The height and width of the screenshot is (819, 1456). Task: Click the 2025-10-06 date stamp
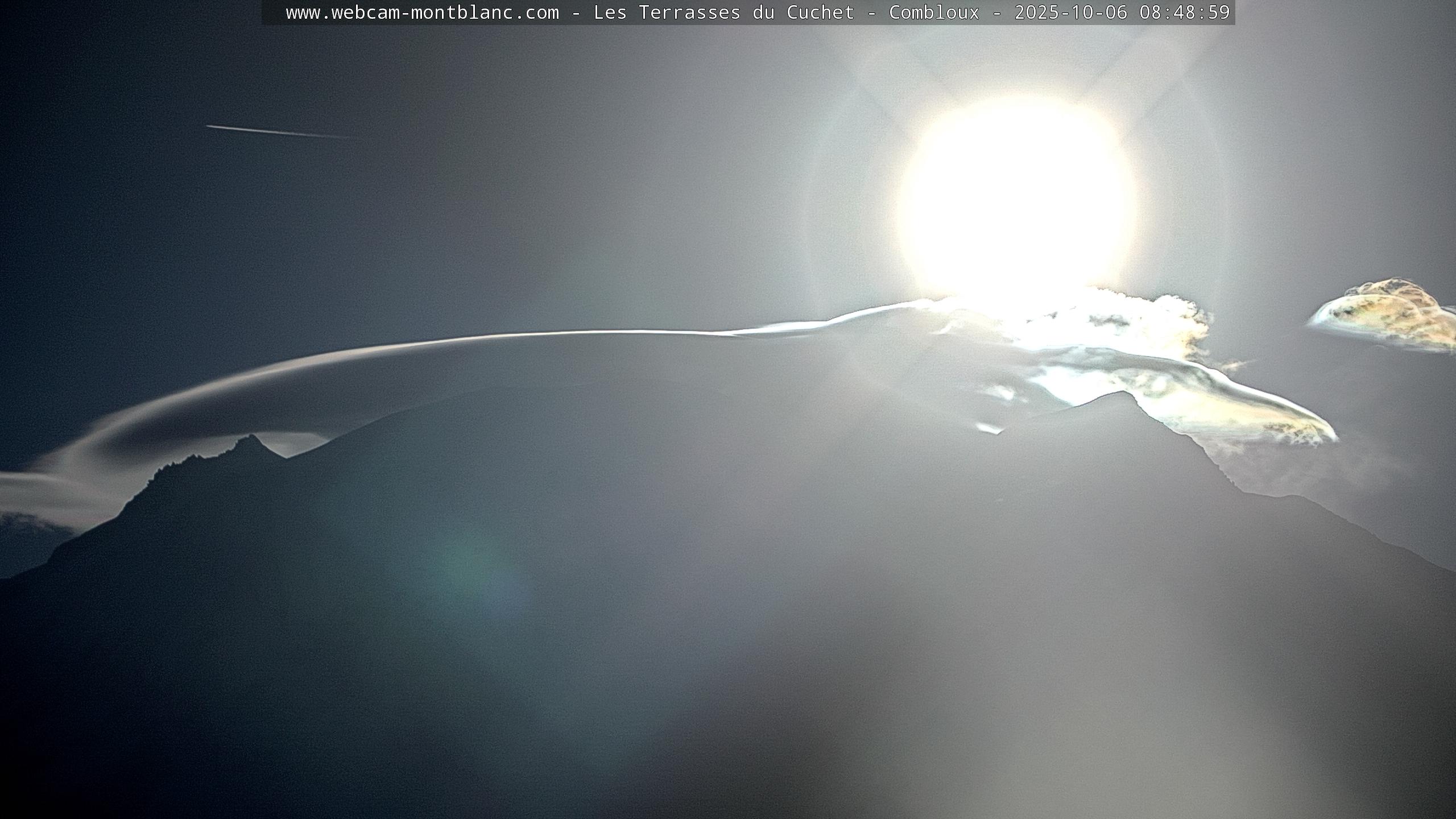[x=1070, y=13]
